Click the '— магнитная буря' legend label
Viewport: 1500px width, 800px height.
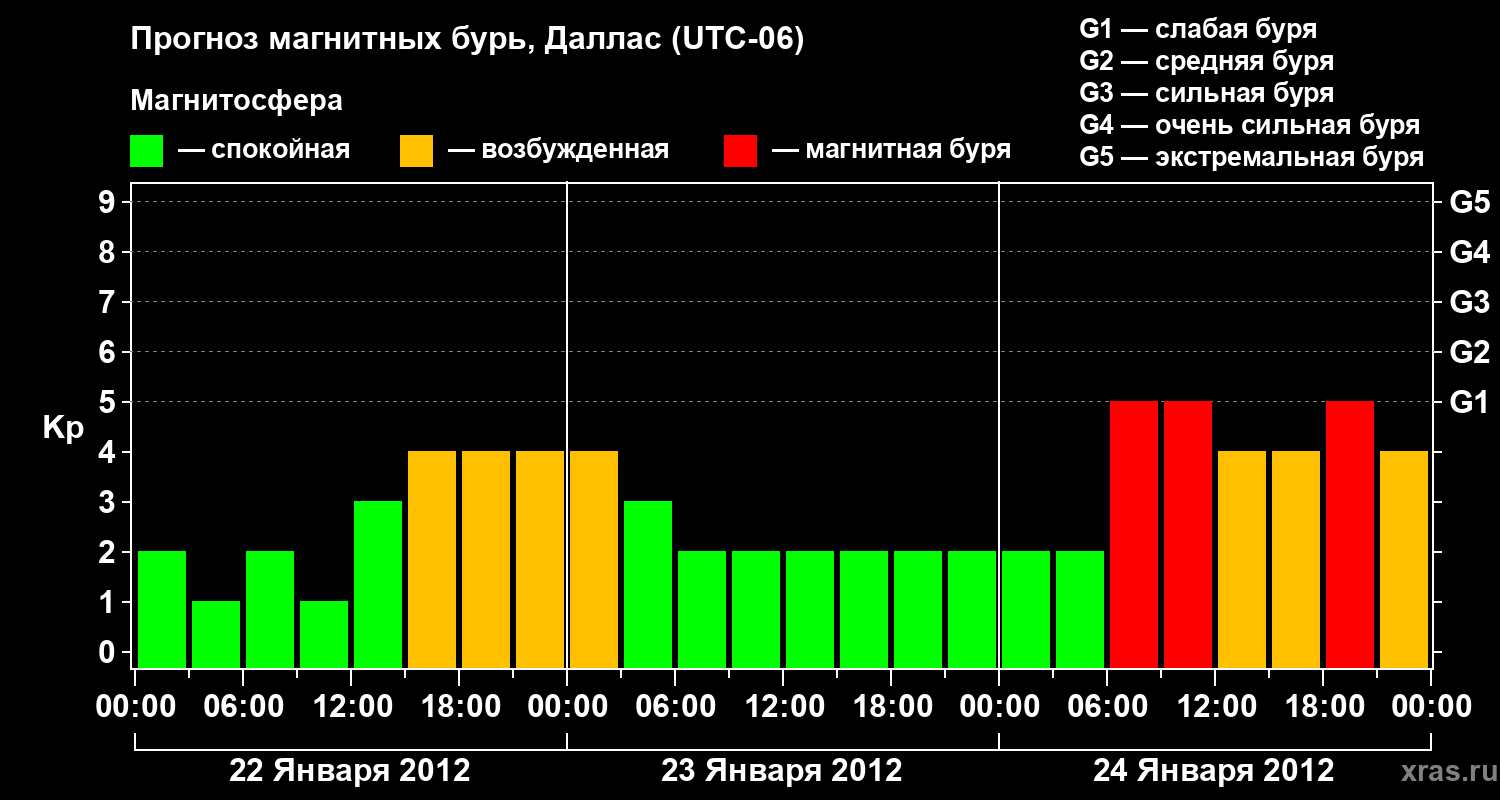click(891, 151)
